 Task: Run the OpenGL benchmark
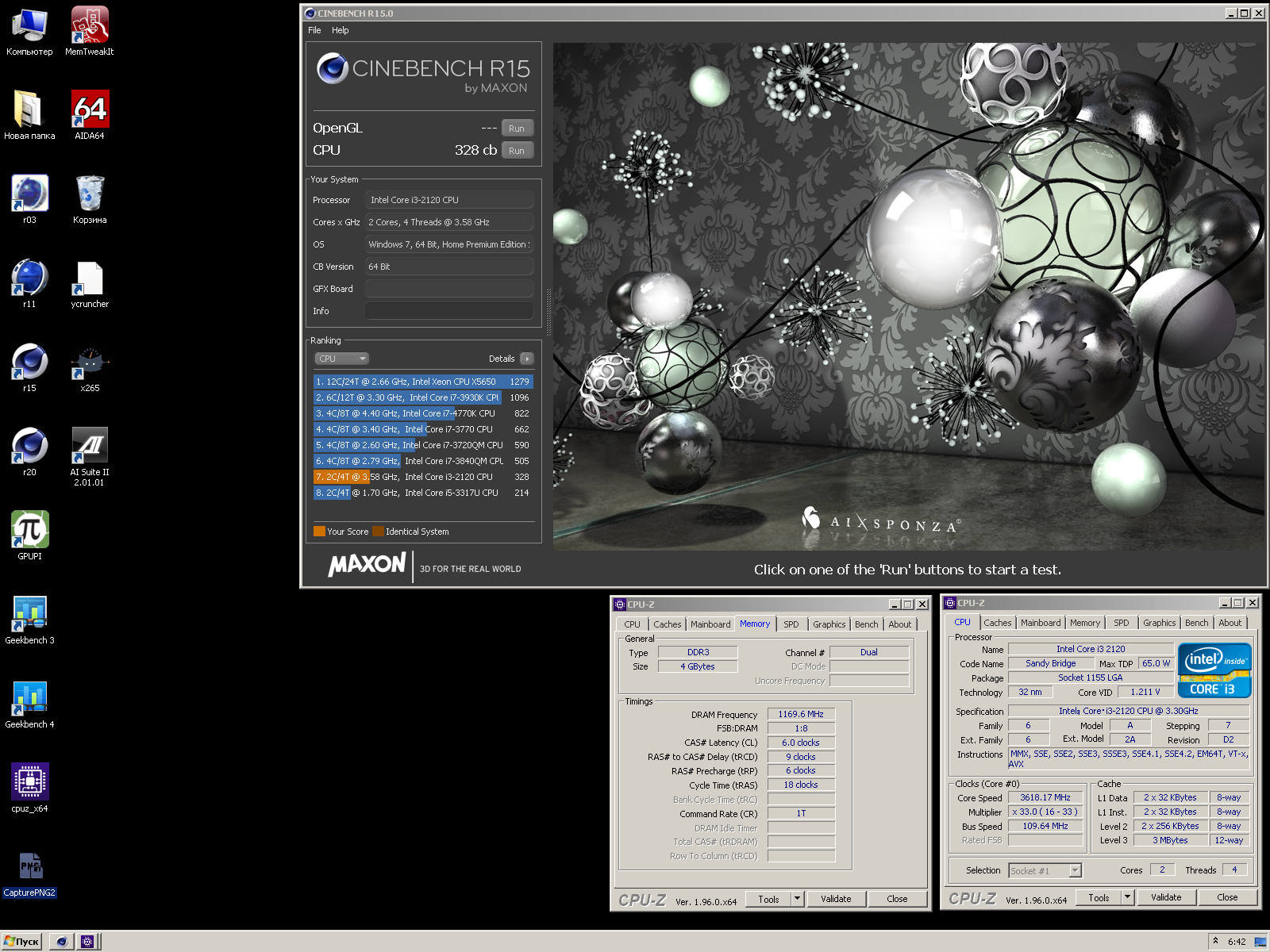tap(517, 129)
